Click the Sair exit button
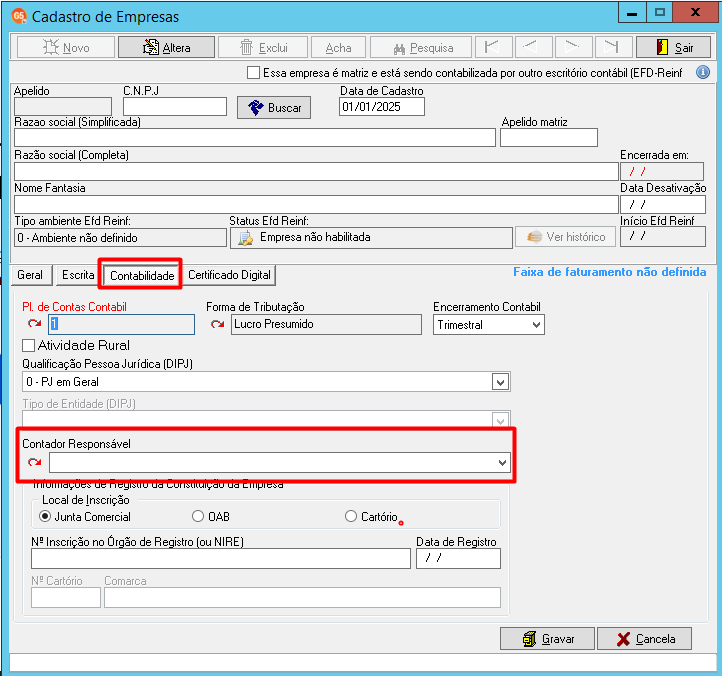The height and width of the screenshot is (676, 722). pyautogui.click(x=674, y=47)
